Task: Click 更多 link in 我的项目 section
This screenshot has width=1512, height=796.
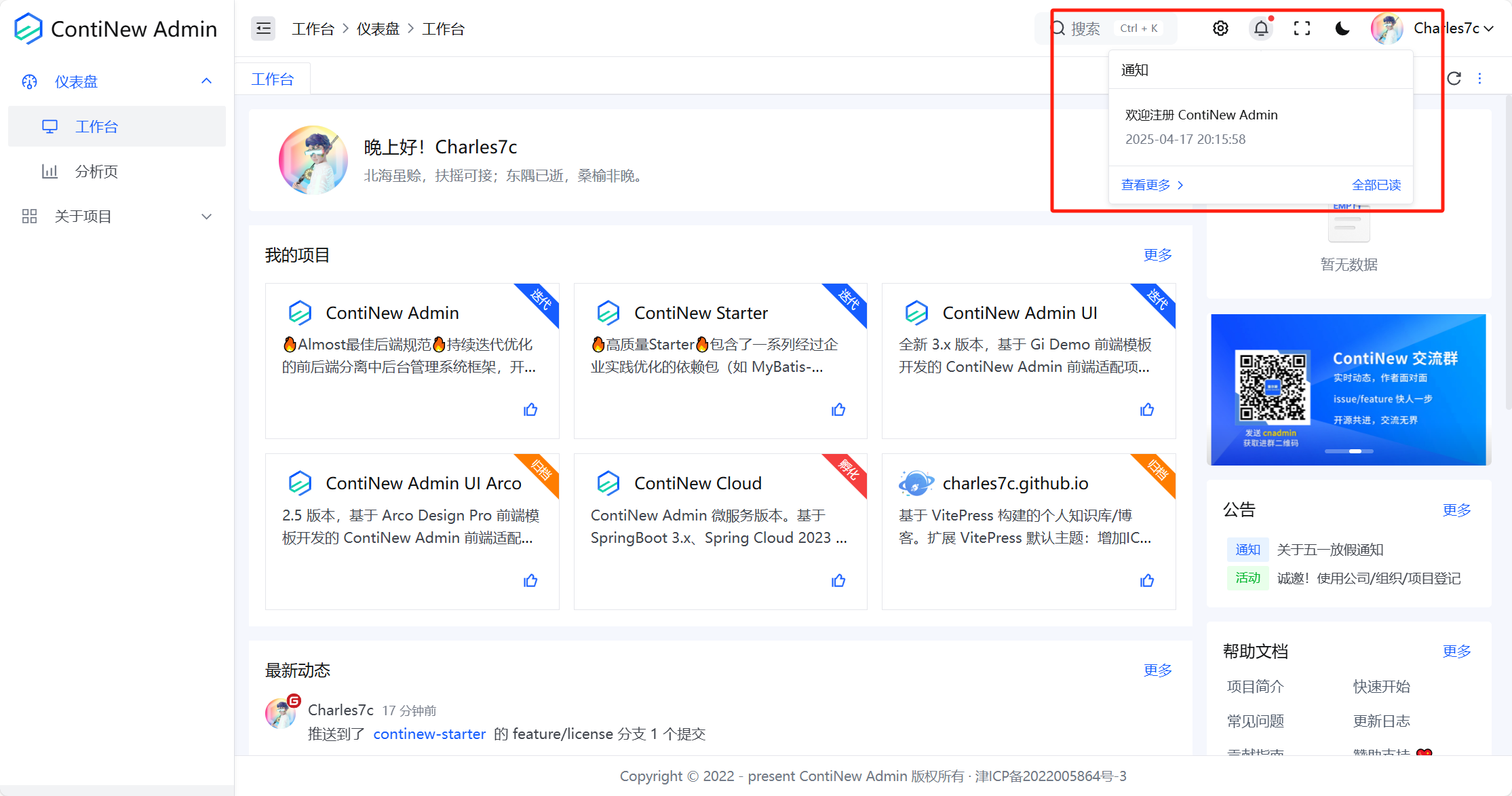Action: click(1158, 254)
